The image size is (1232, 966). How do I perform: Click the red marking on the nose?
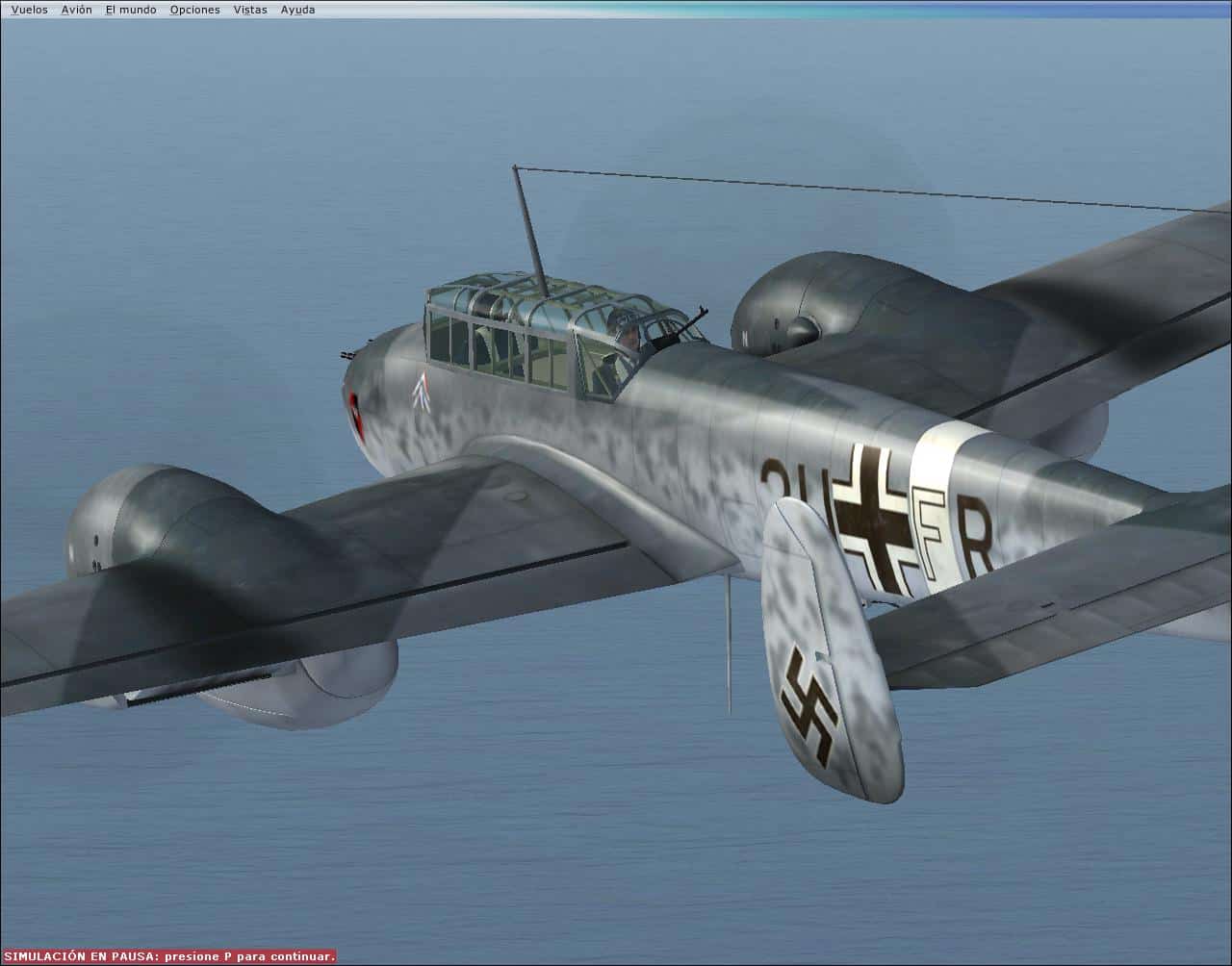[x=356, y=416]
